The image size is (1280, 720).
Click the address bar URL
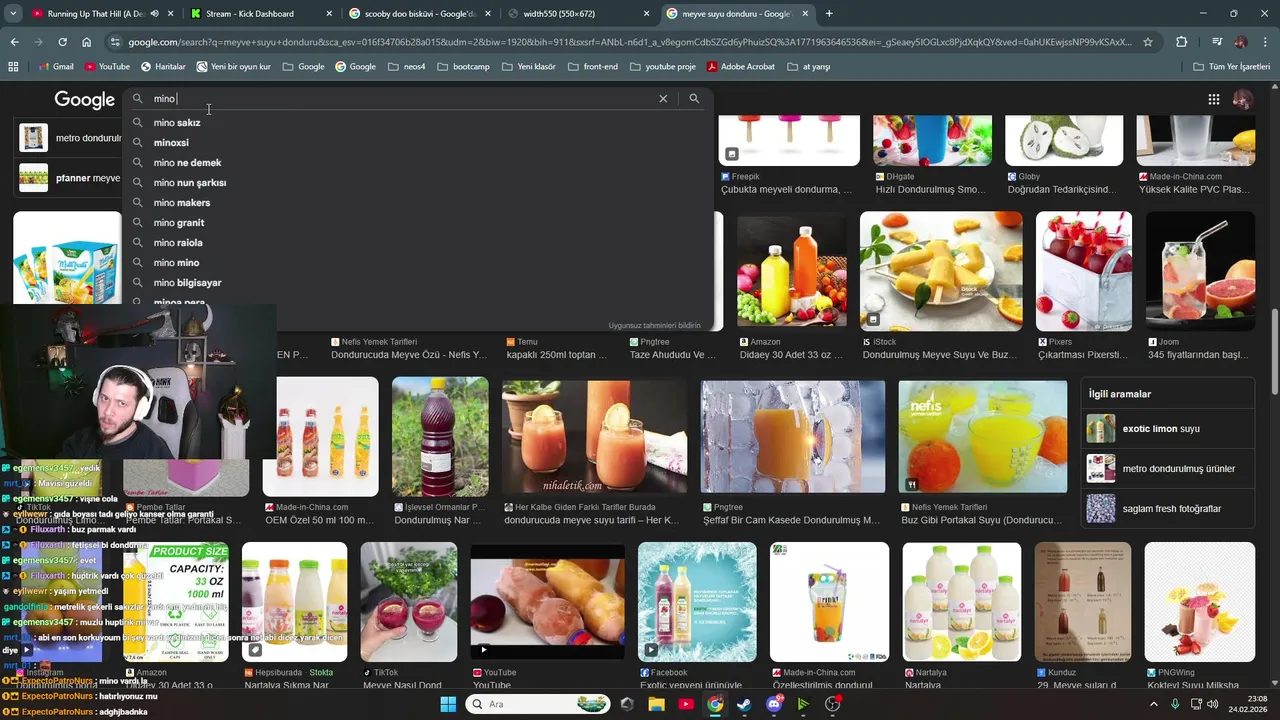point(630,42)
